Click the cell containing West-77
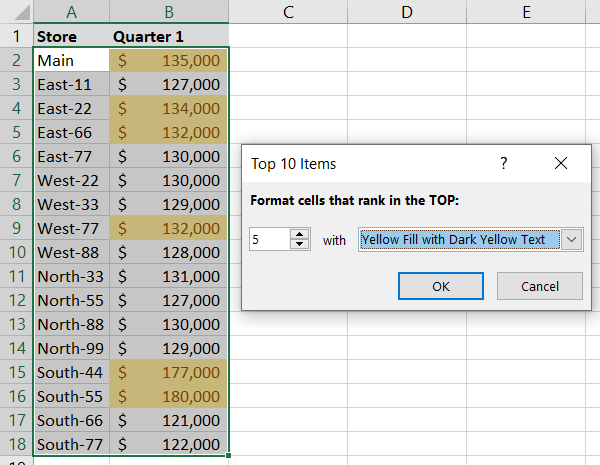The image size is (600, 465). click(x=71, y=228)
